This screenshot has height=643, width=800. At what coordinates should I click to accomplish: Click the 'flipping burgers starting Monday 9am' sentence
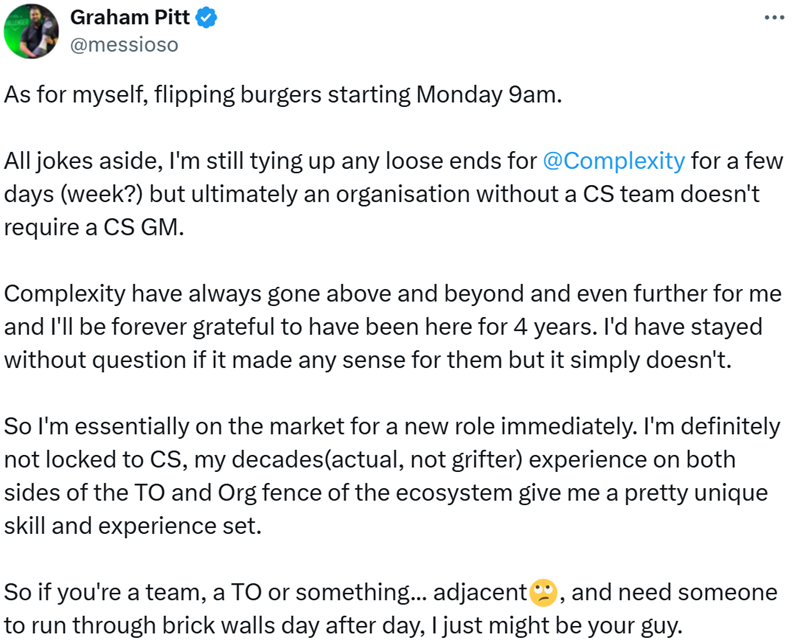pyautogui.click(x=283, y=95)
